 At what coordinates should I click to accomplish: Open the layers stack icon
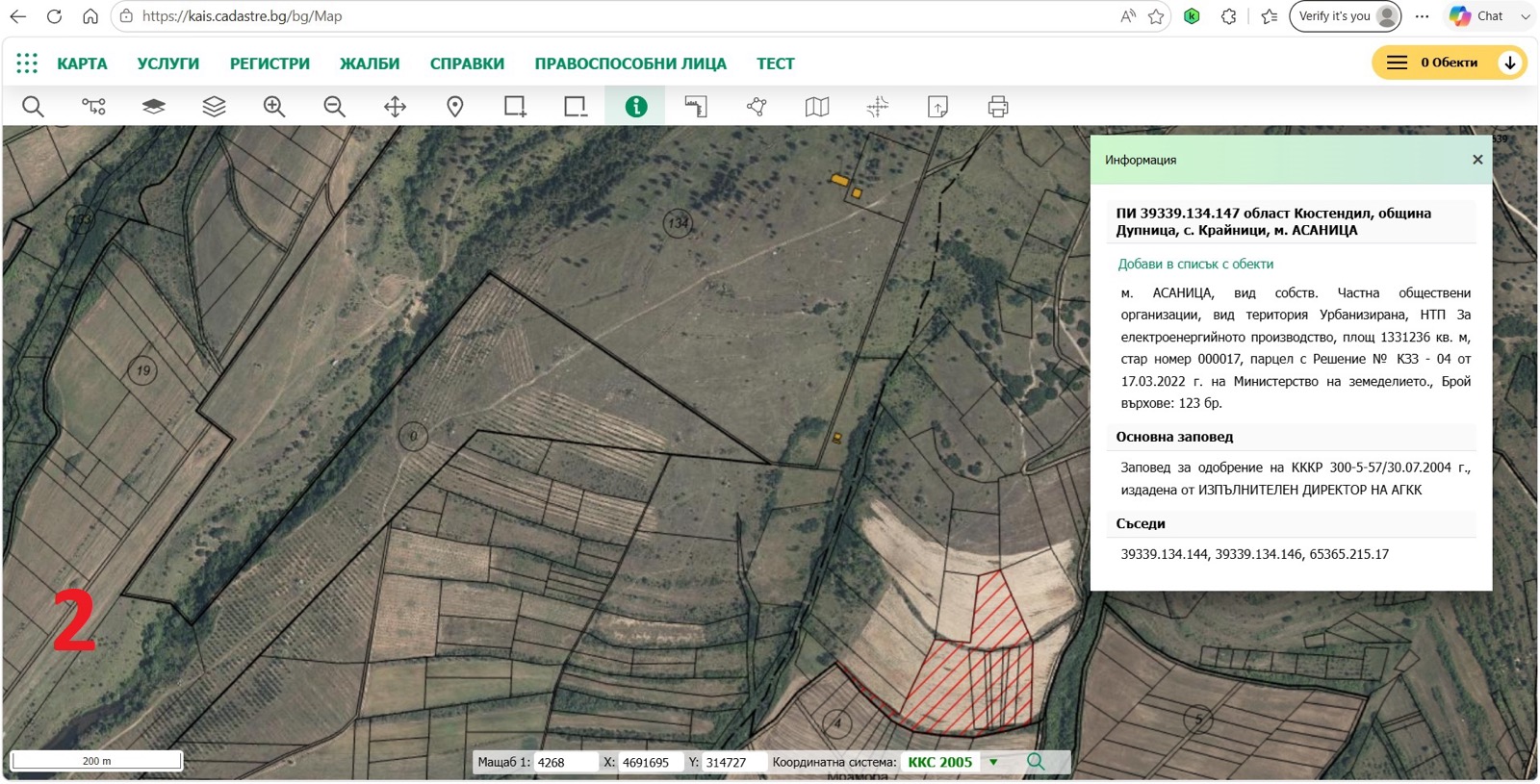[x=214, y=107]
